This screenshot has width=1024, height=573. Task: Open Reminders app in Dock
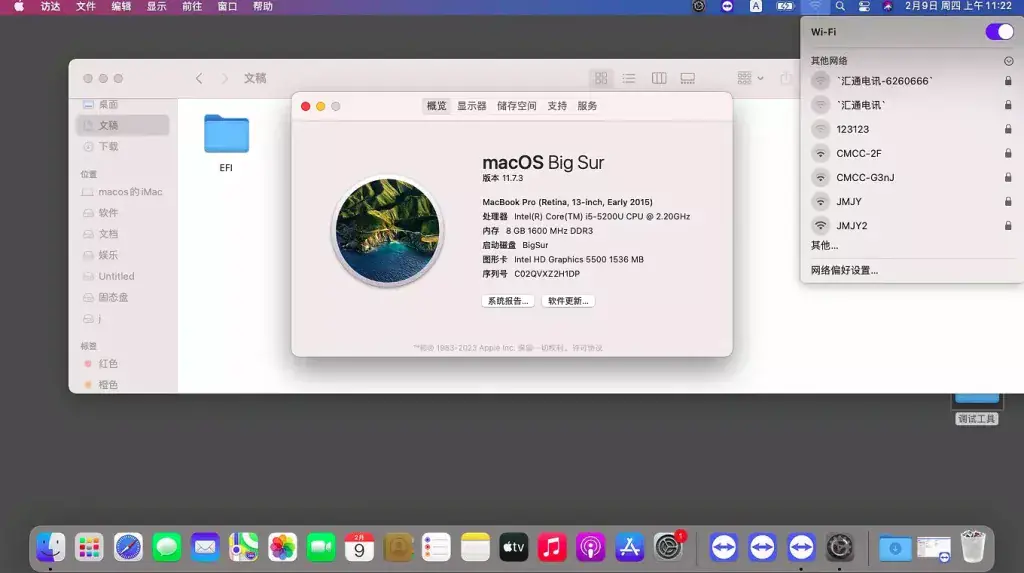(x=436, y=547)
